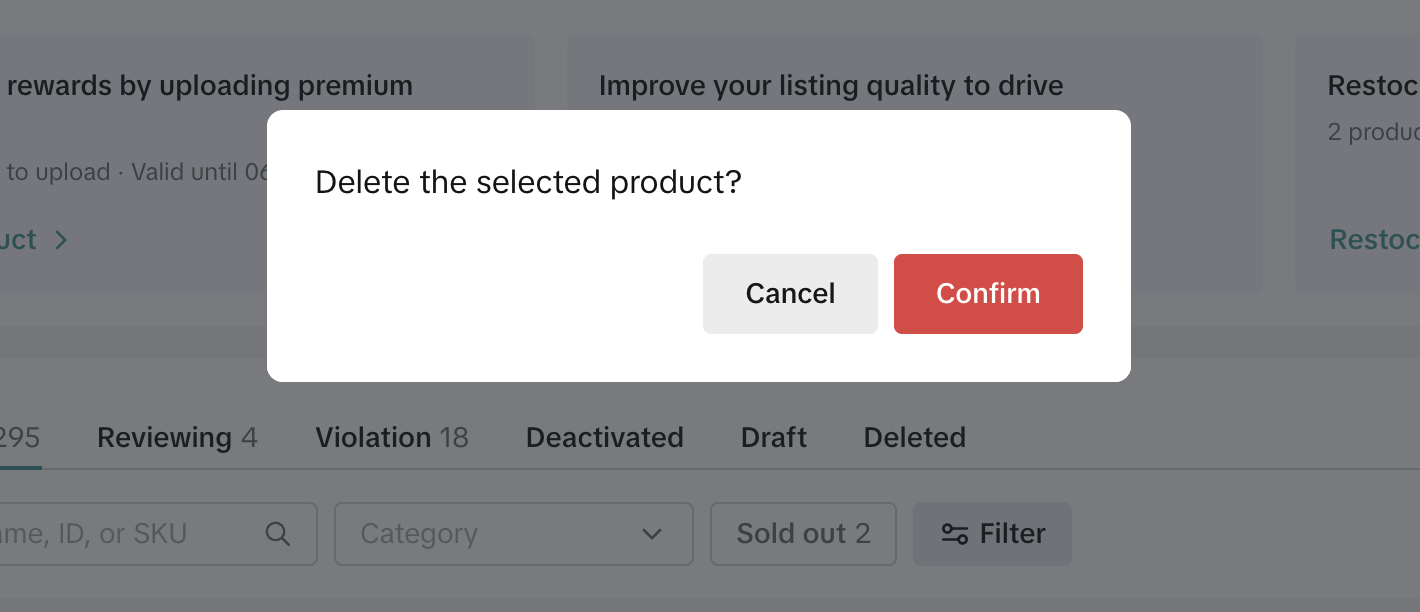
Task: Toggle the Sold out 2 filter
Action: (803, 534)
